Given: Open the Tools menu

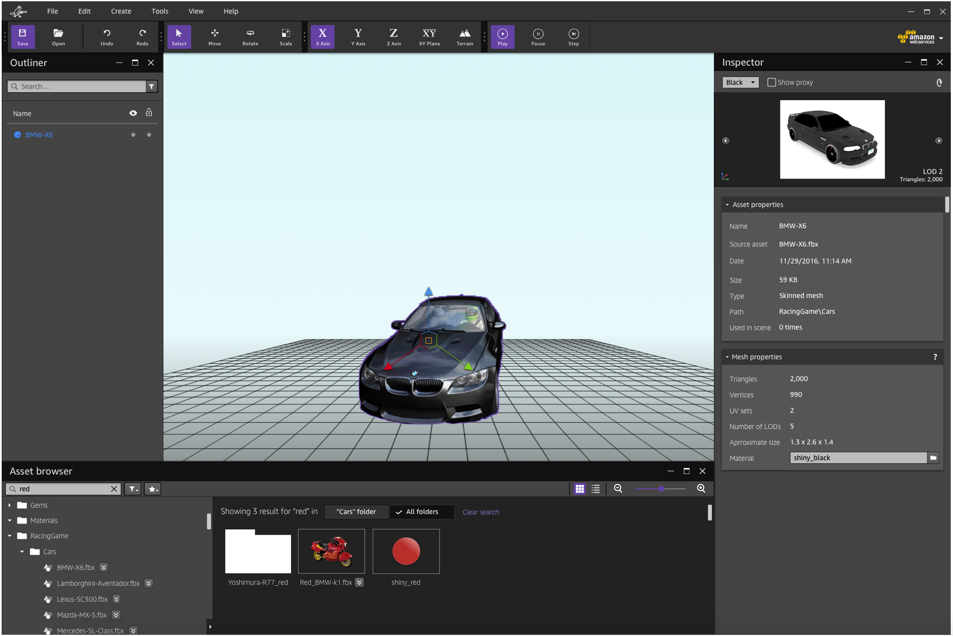Looking at the screenshot, I should pyautogui.click(x=160, y=11).
